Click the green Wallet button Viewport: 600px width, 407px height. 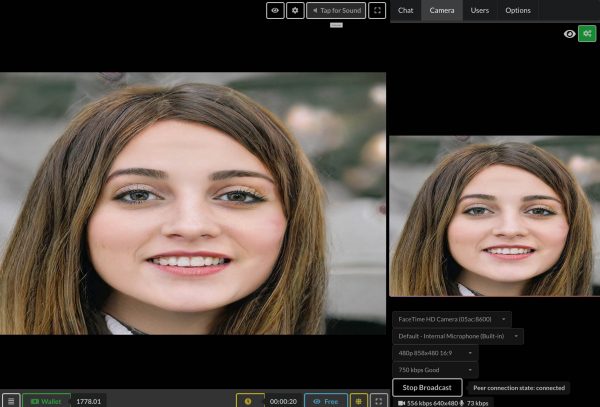pos(47,400)
